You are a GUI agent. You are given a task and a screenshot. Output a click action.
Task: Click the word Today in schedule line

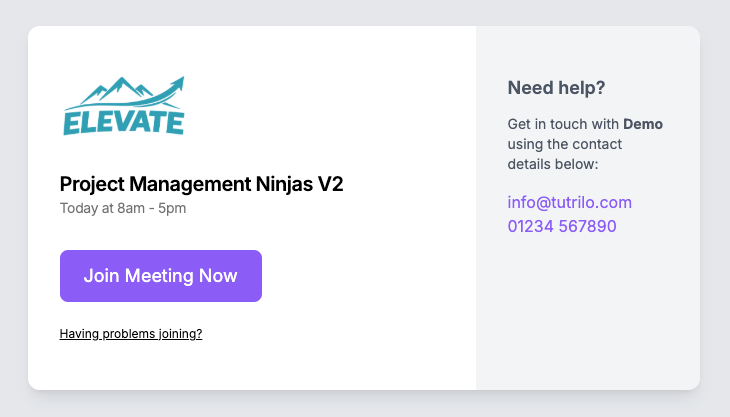[x=78, y=208]
